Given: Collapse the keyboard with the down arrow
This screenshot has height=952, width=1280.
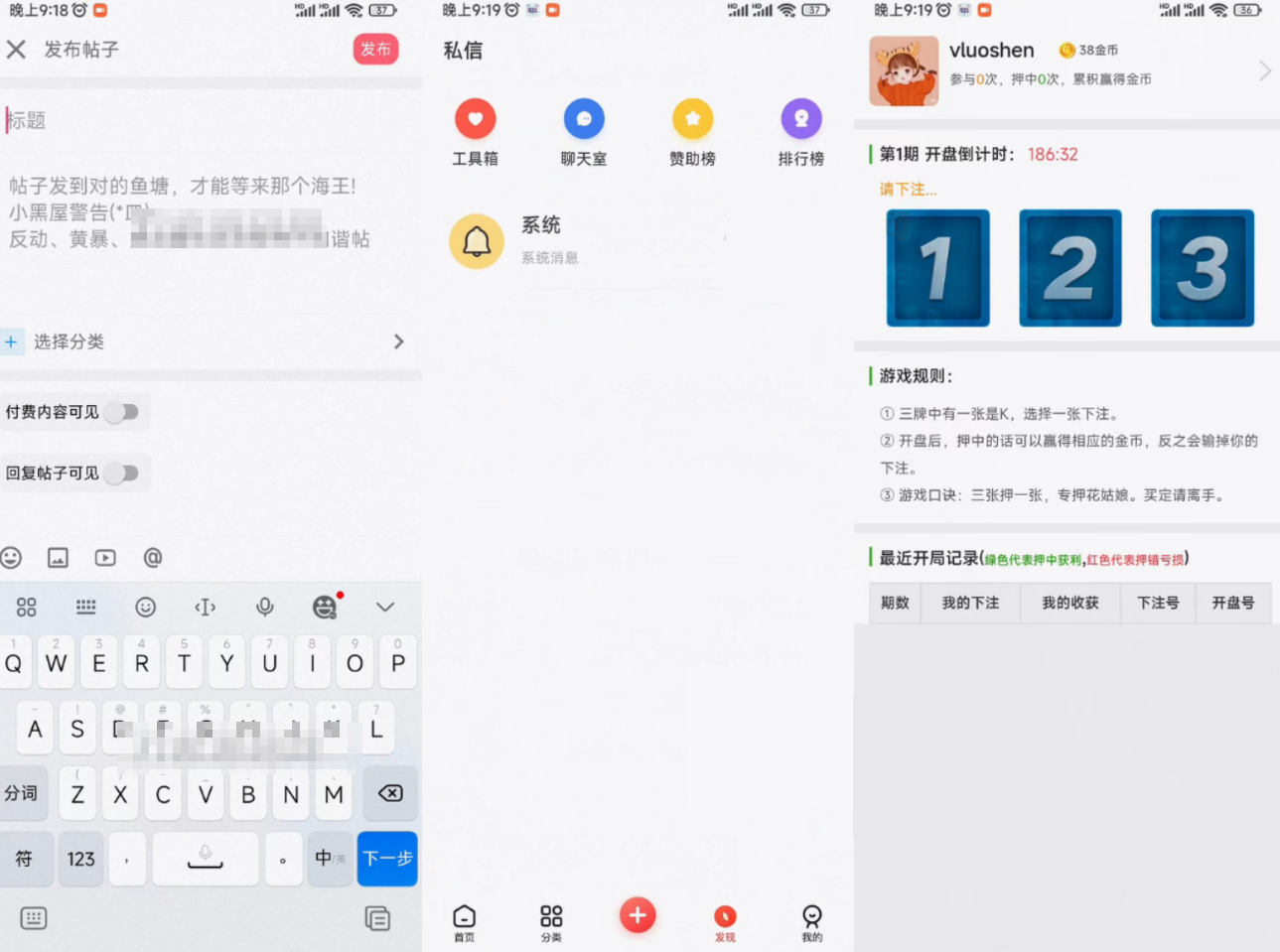Looking at the screenshot, I should pyautogui.click(x=385, y=607).
